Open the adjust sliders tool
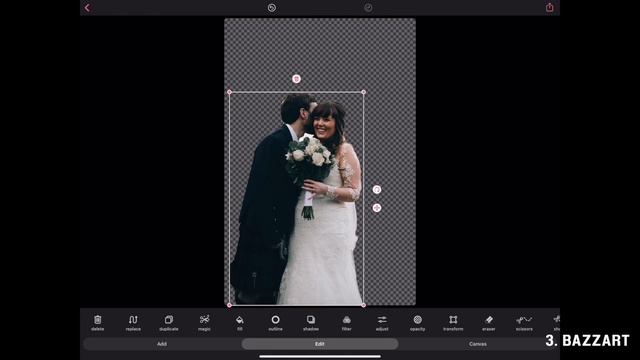This screenshot has height=360, width=640. [382, 322]
